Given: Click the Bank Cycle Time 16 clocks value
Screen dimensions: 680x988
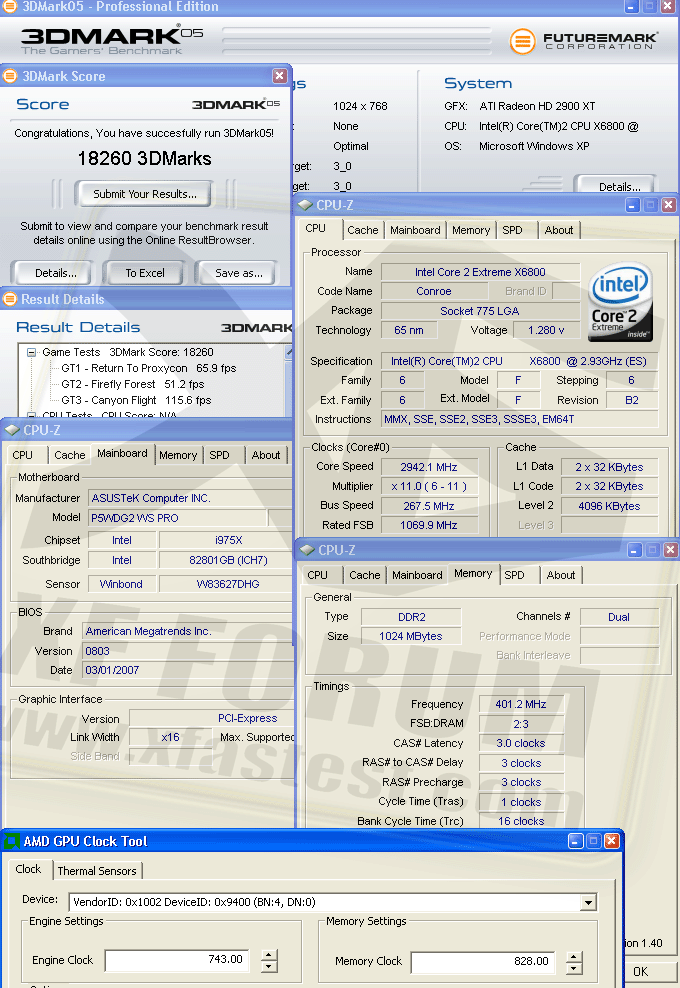Looking at the screenshot, I should tap(521, 821).
